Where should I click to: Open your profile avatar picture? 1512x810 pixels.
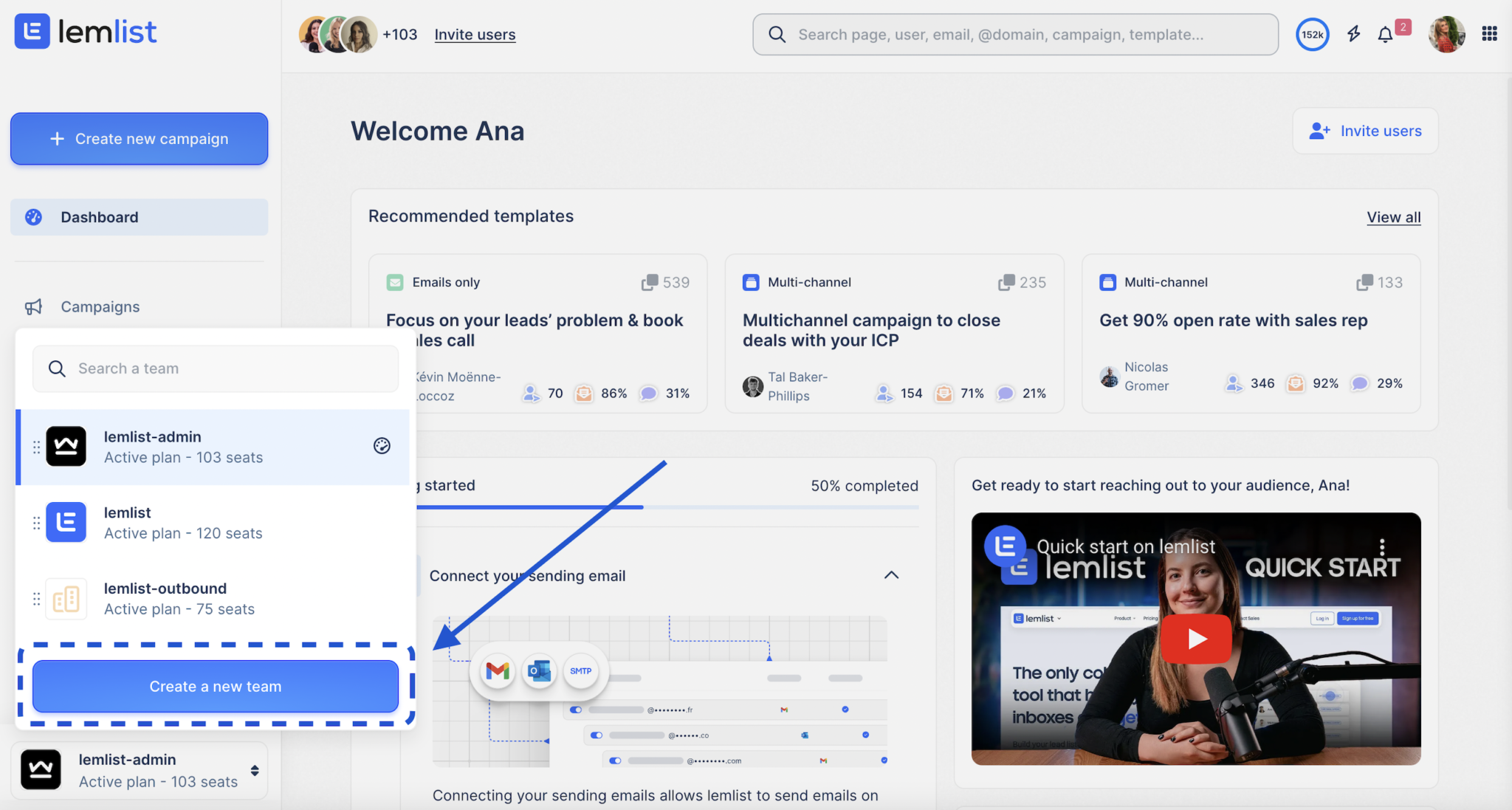coord(1446,34)
